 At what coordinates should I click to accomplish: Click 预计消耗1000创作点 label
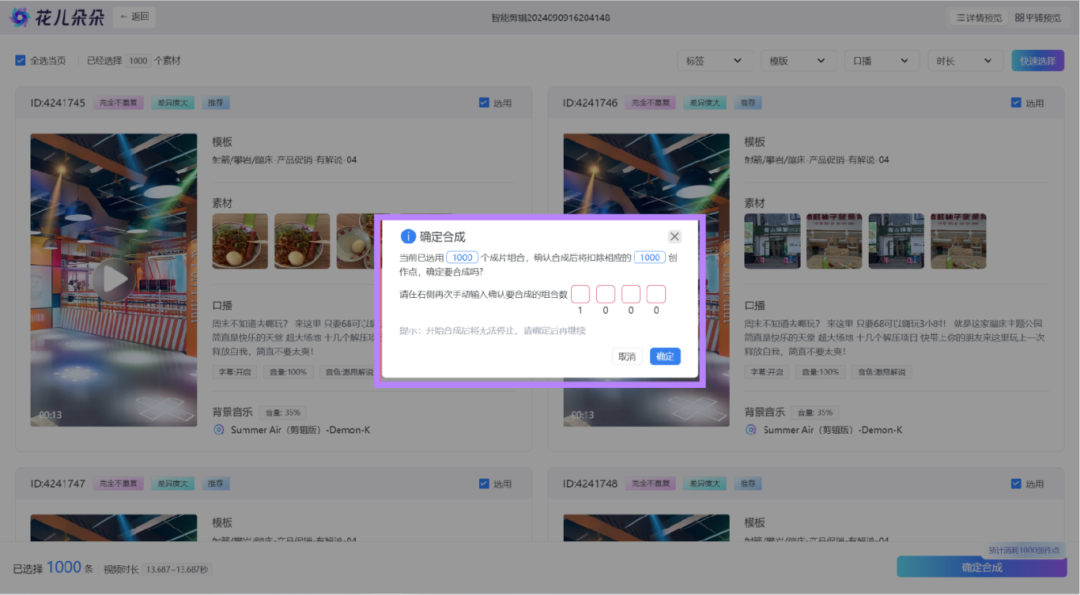pyautogui.click(x=1024, y=550)
